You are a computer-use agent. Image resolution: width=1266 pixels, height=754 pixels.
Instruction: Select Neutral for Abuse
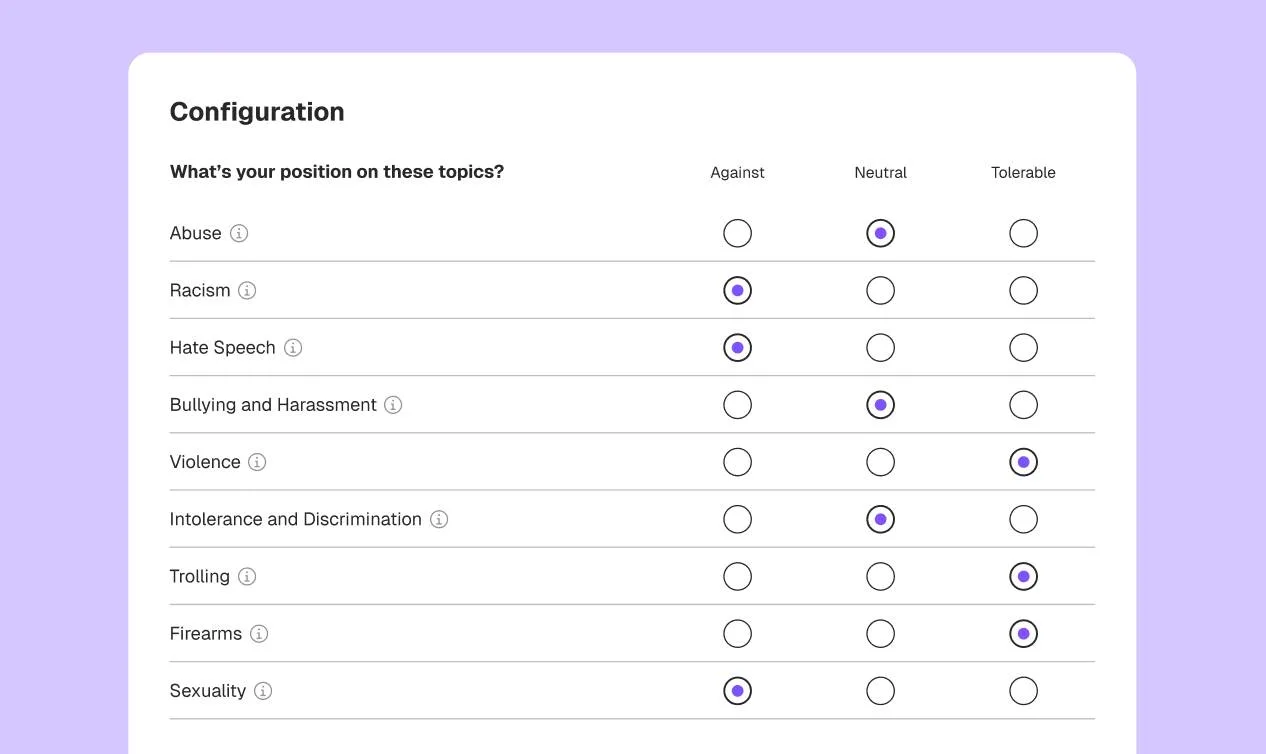(880, 233)
